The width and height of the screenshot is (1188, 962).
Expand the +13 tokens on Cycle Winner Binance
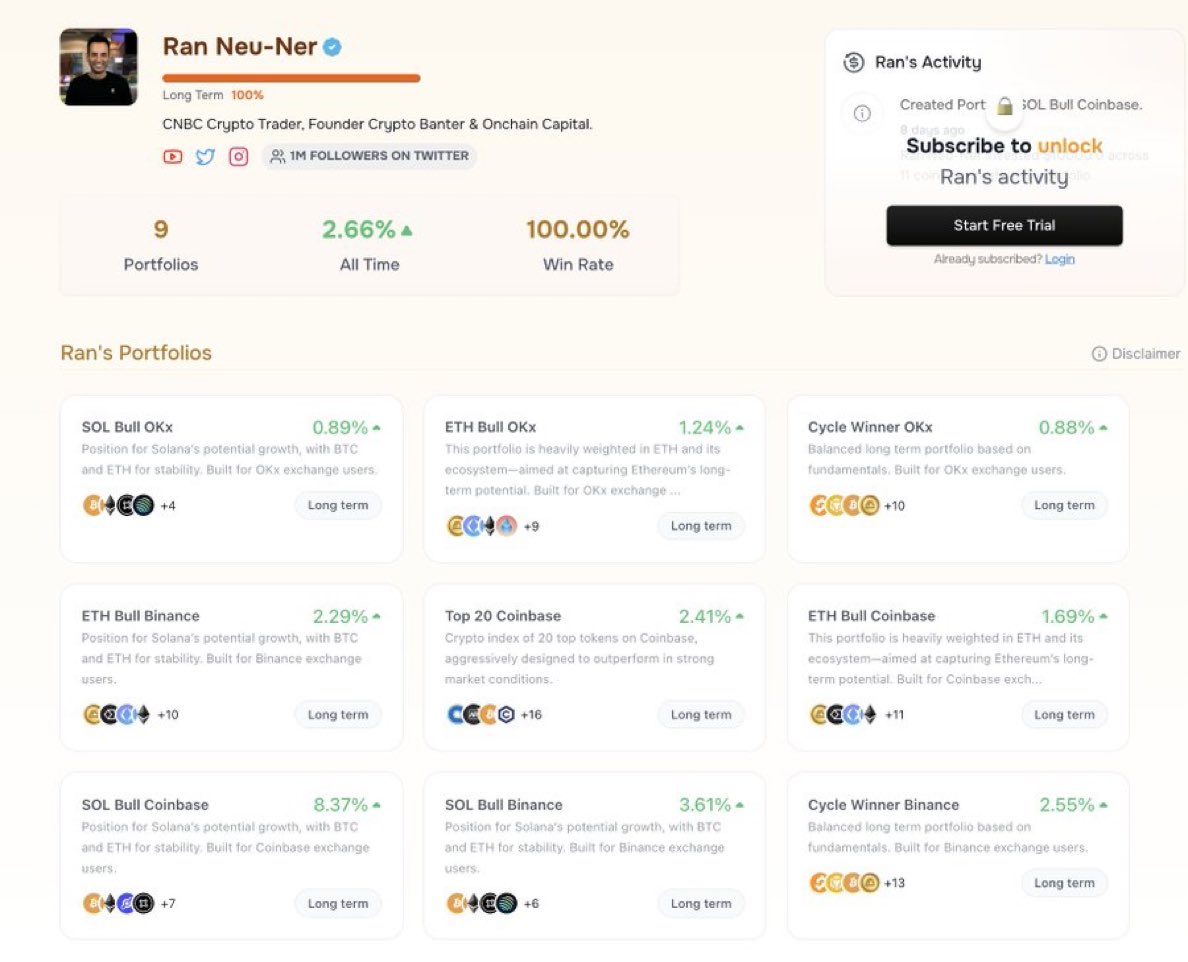(893, 883)
